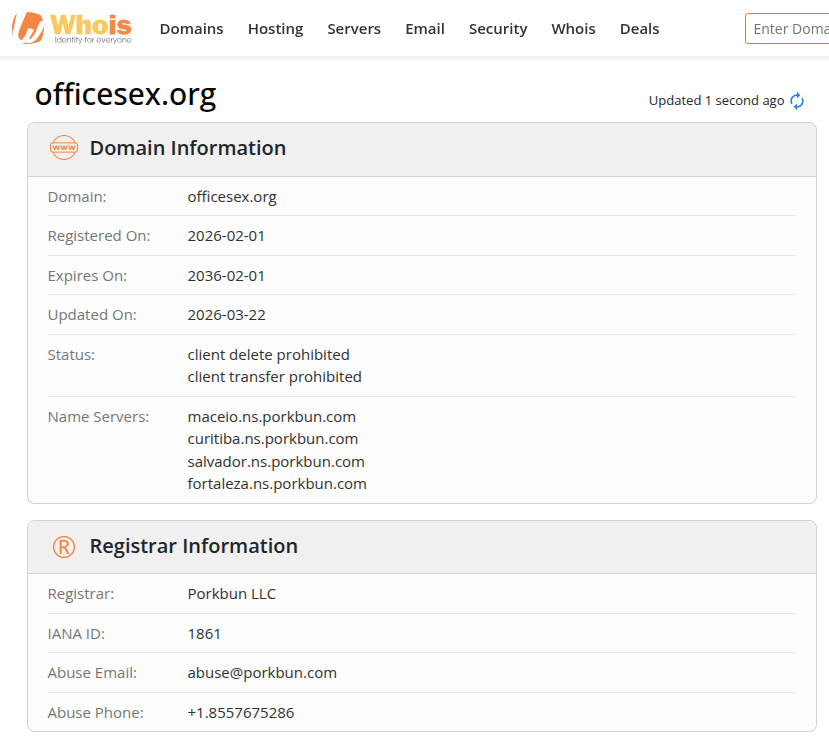The height and width of the screenshot is (746, 829).
Task: Click the maceio.ns.porkbun.com name server
Action: pos(271,416)
